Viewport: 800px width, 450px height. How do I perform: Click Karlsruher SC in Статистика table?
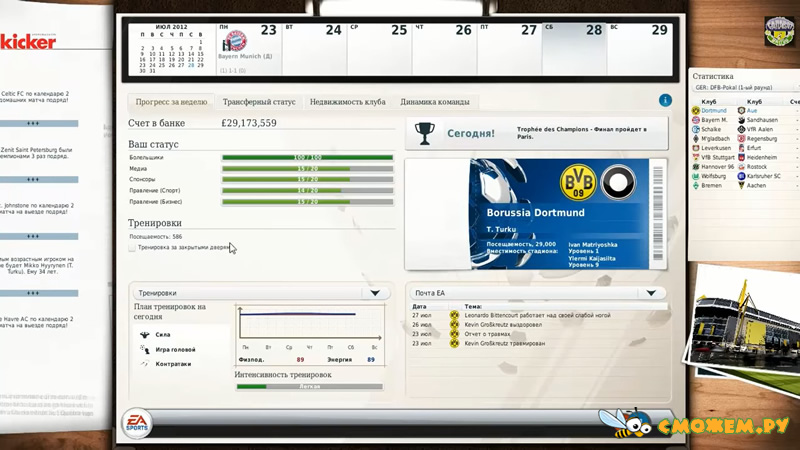[764, 176]
